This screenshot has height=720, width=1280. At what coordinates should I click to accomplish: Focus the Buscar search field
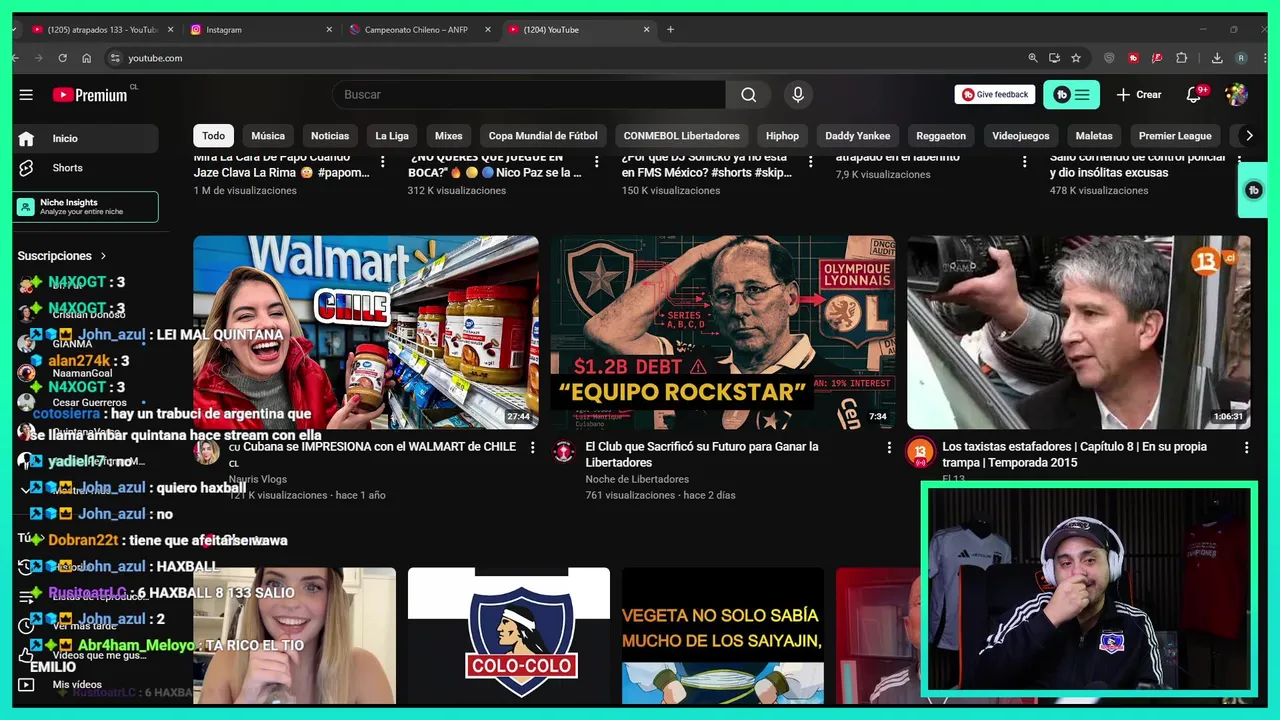529,95
